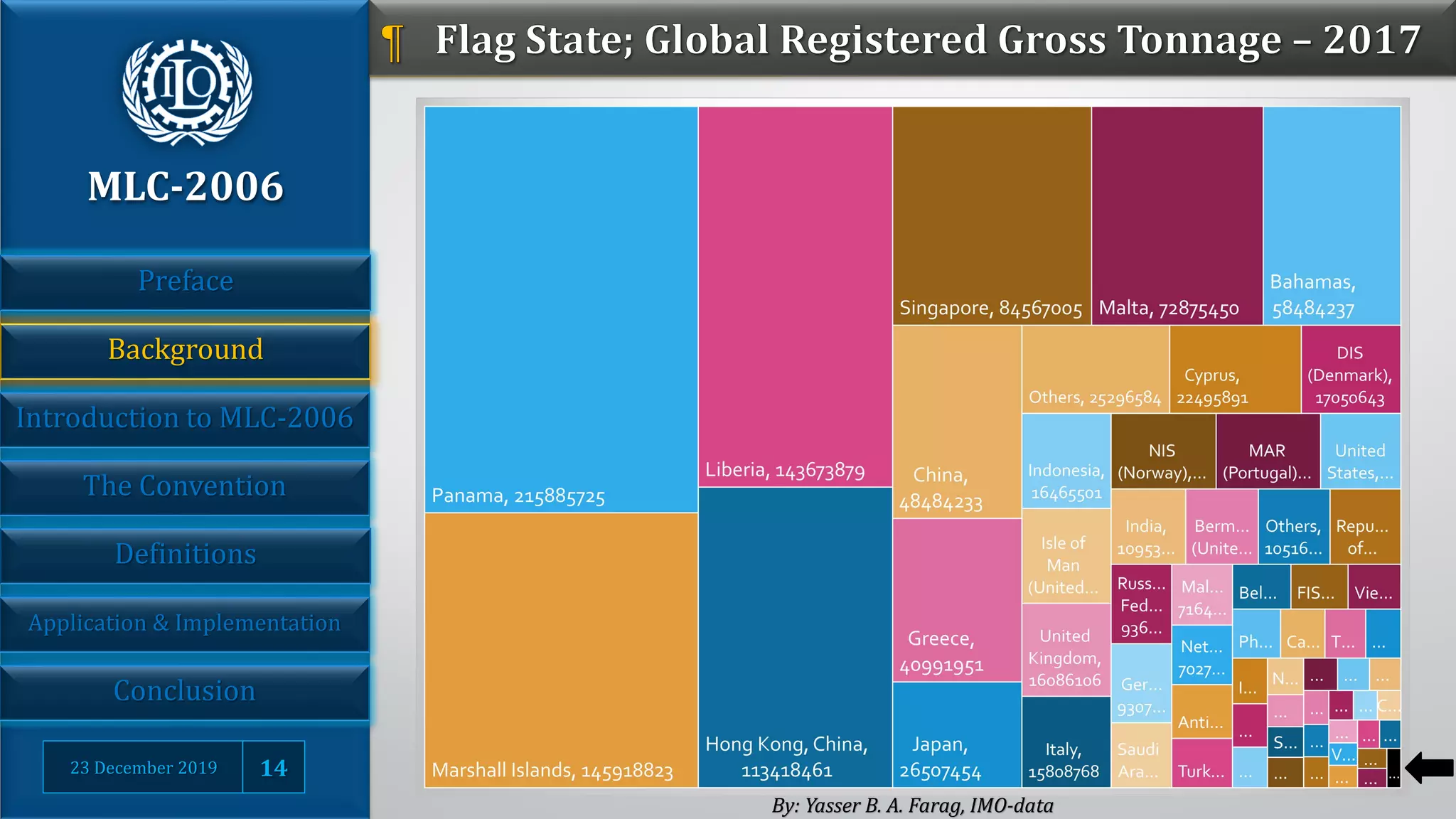Open Application & Implementation section

pyautogui.click(x=185, y=623)
